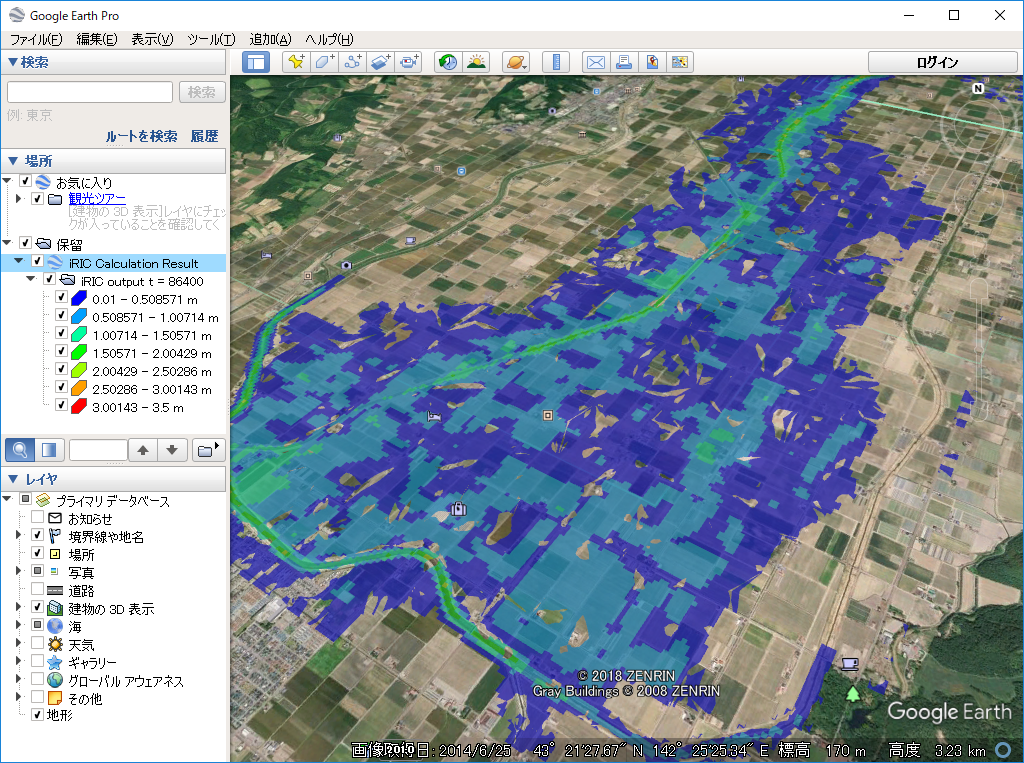1024x763 pixels.
Task: Open the planet selector dropdown
Action: pyautogui.click(x=516, y=62)
